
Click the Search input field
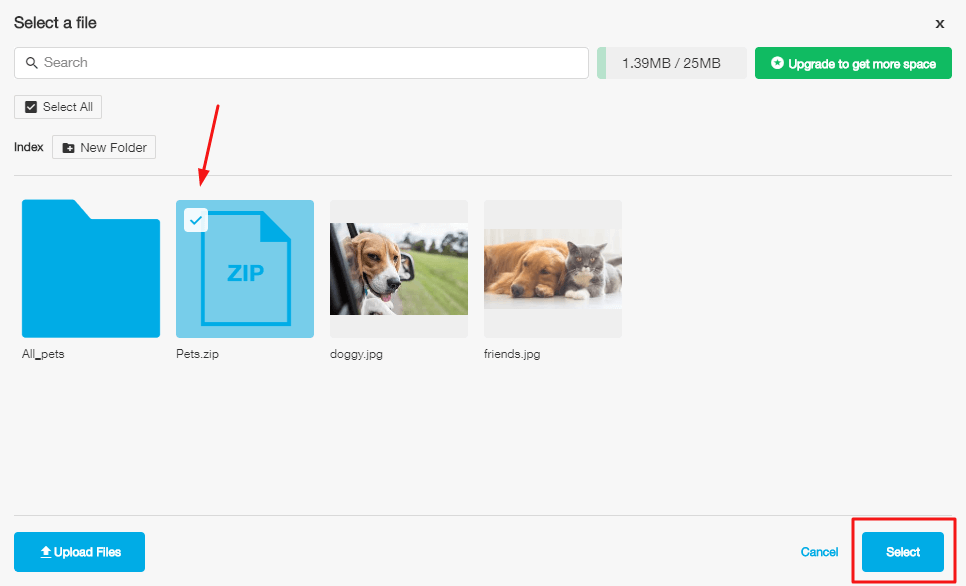click(x=301, y=63)
